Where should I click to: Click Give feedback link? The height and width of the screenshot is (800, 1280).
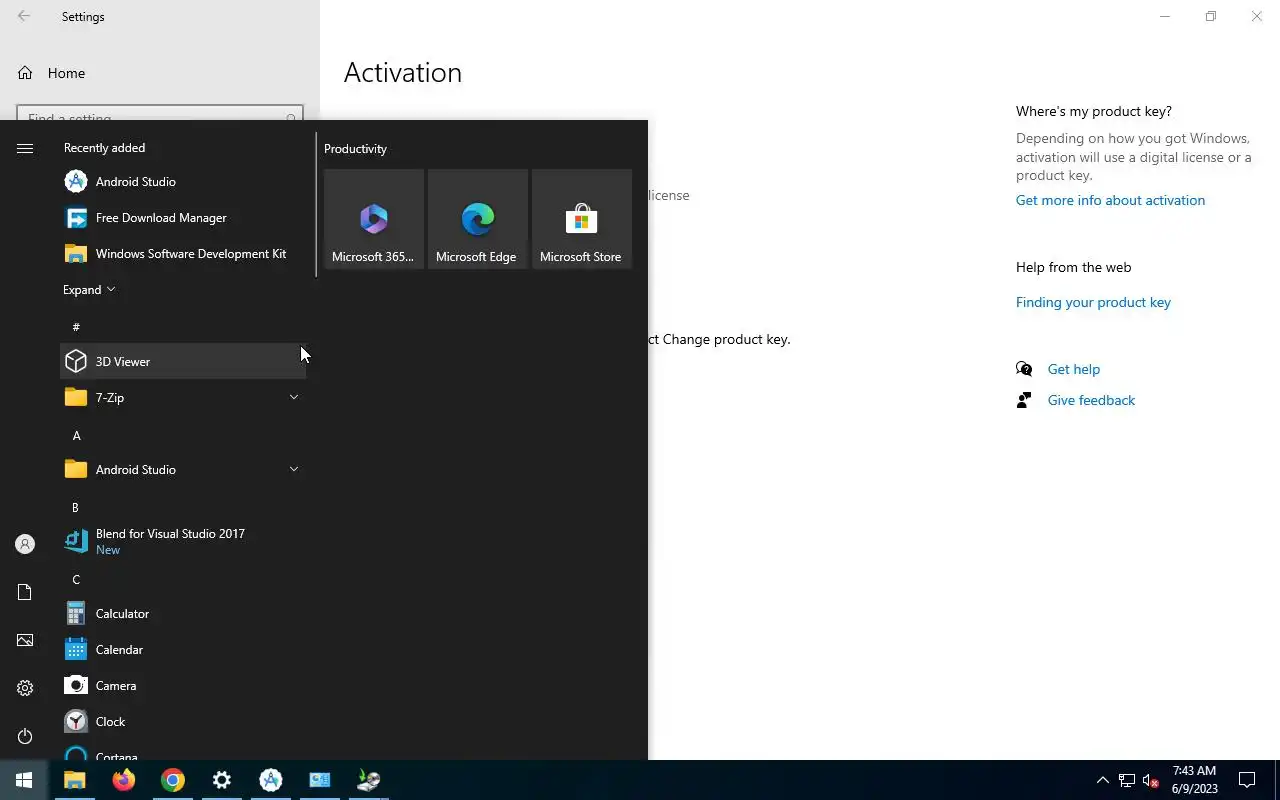pyautogui.click(x=1091, y=400)
